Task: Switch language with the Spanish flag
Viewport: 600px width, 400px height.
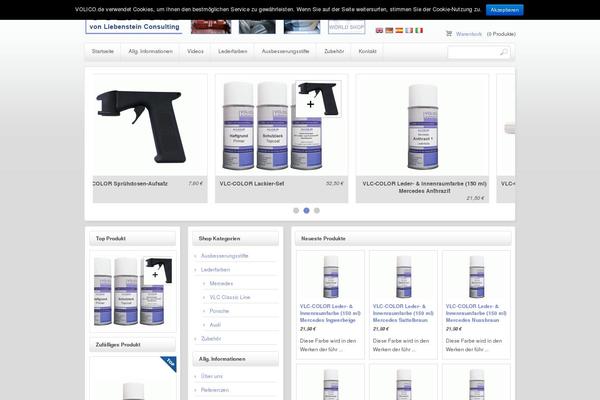Action: click(399, 30)
